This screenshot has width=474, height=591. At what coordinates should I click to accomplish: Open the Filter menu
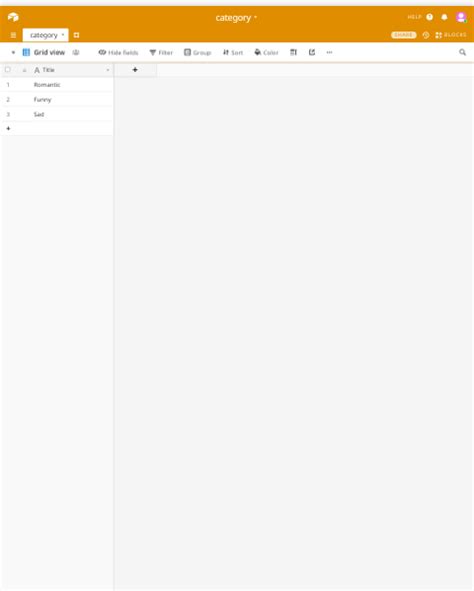tap(161, 52)
